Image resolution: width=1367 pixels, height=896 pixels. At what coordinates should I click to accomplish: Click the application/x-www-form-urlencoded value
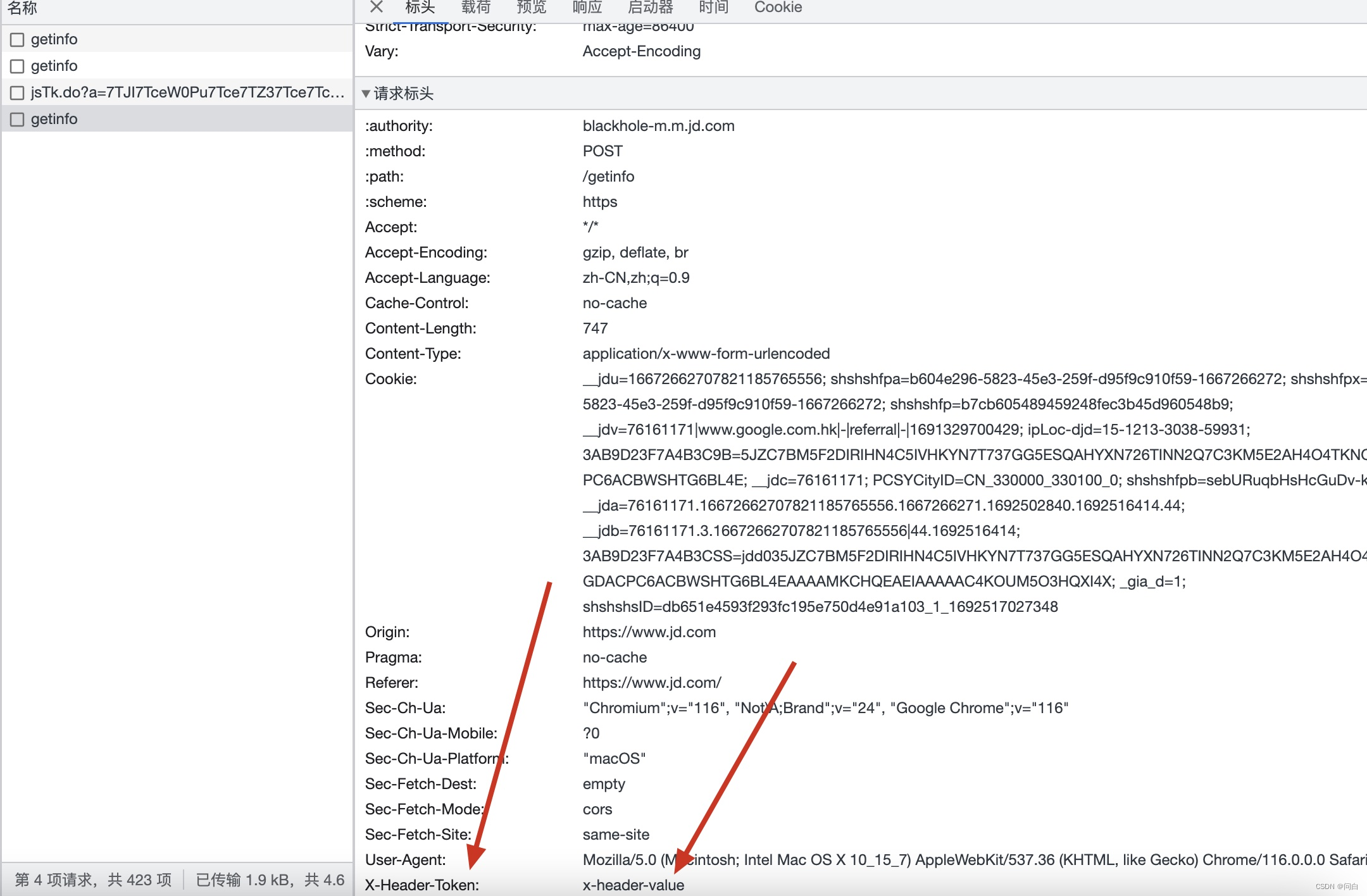(706, 354)
